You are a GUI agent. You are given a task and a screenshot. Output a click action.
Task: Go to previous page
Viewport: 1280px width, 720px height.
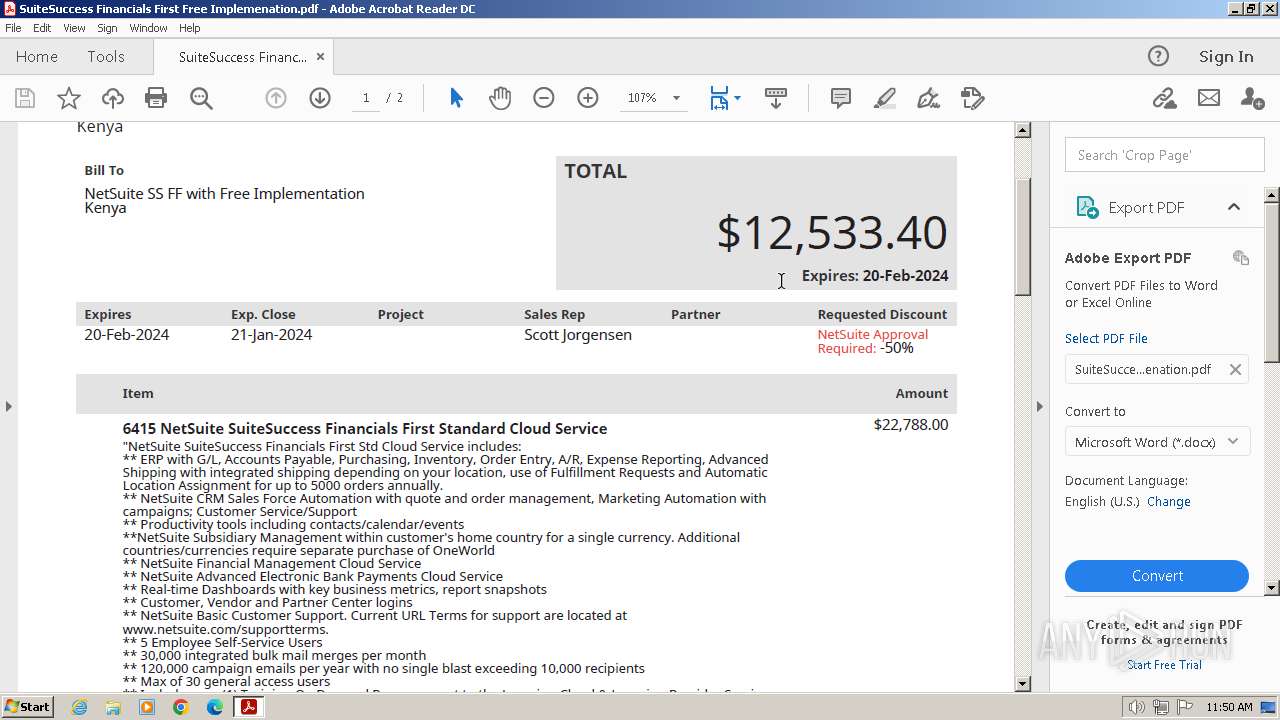pyautogui.click(x=276, y=98)
